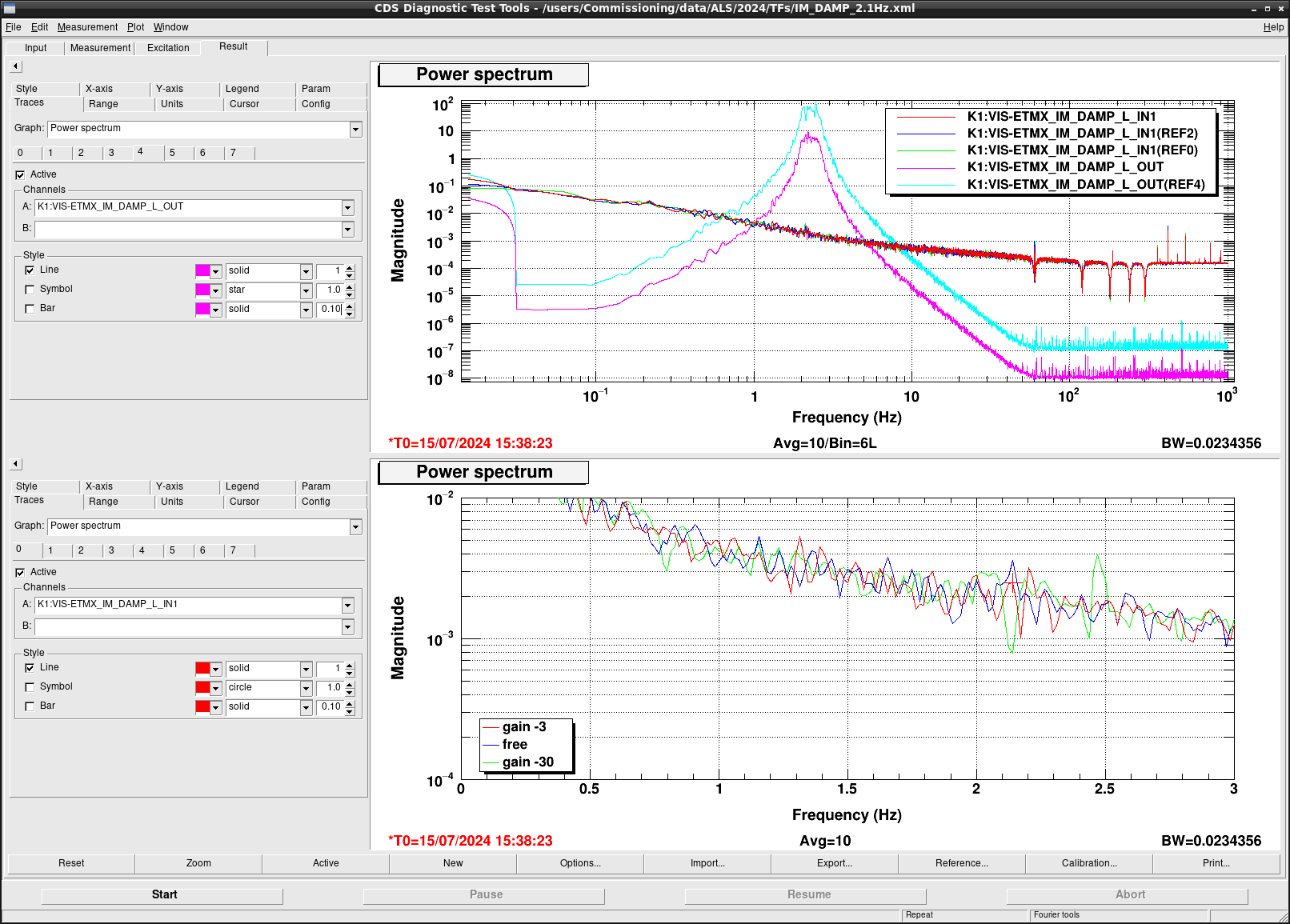Decrease lower symbol size spinner value
This screenshot has width=1290, height=924.
pyautogui.click(x=350, y=691)
